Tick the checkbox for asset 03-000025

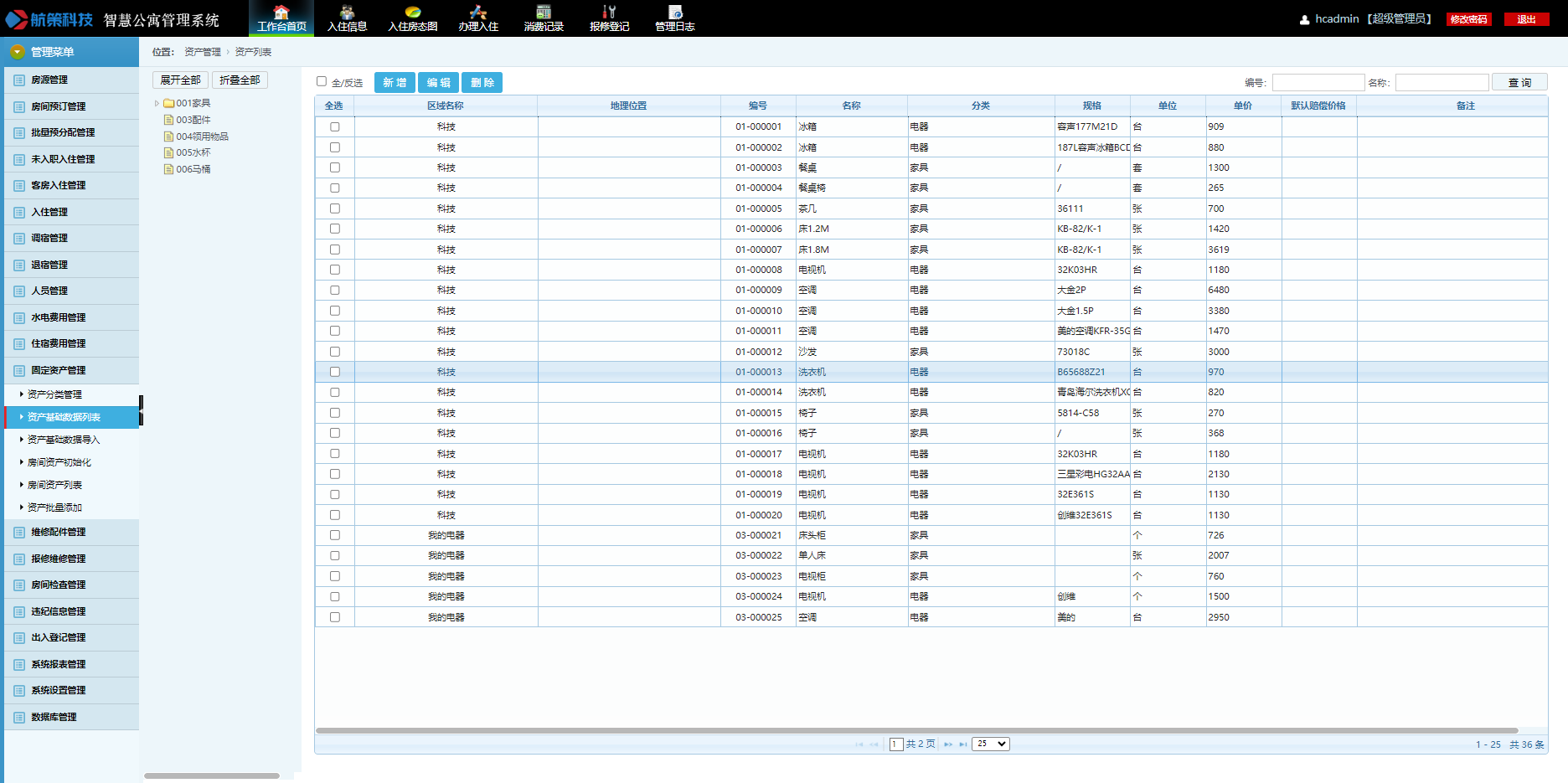(335, 617)
